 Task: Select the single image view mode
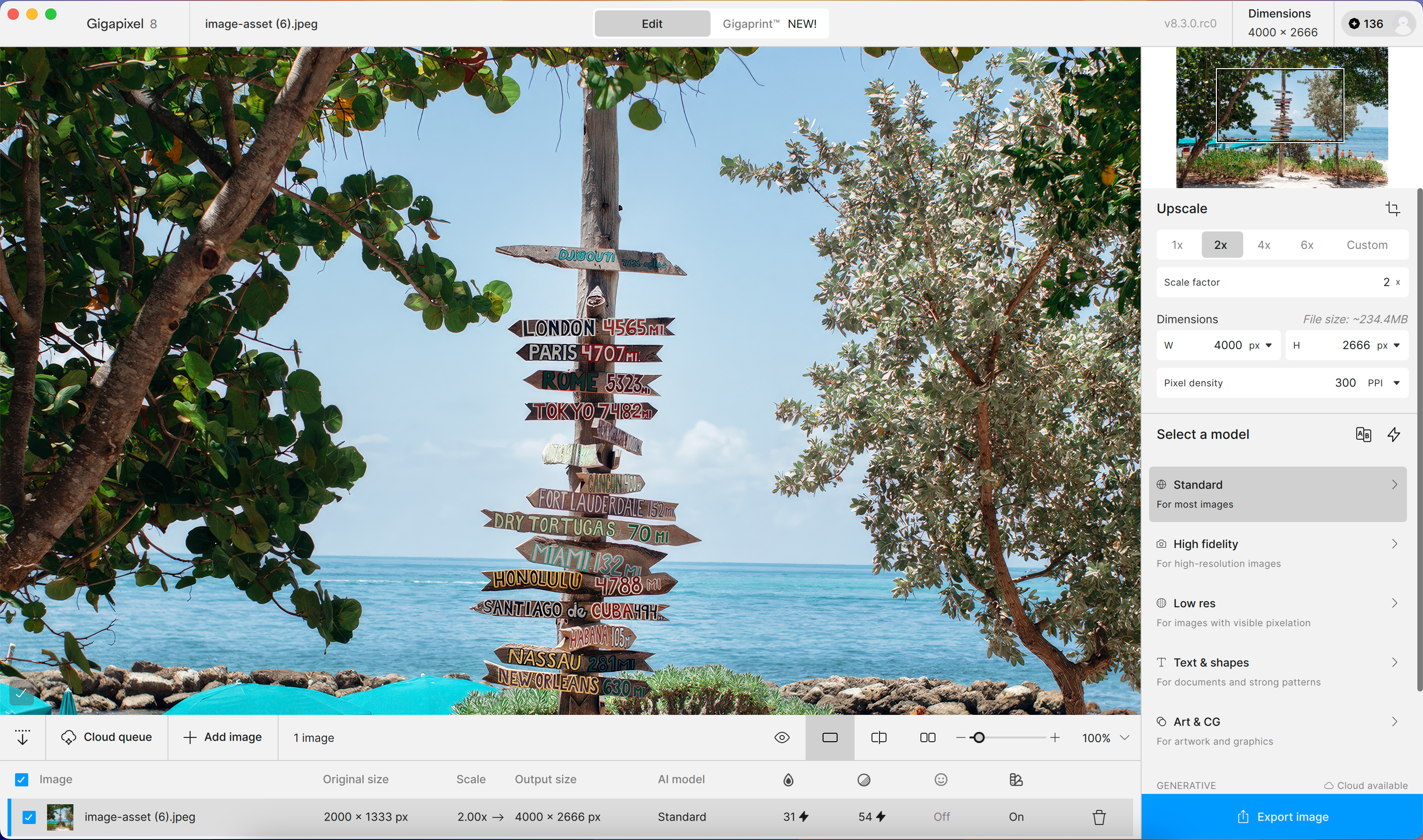click(830, 737)
